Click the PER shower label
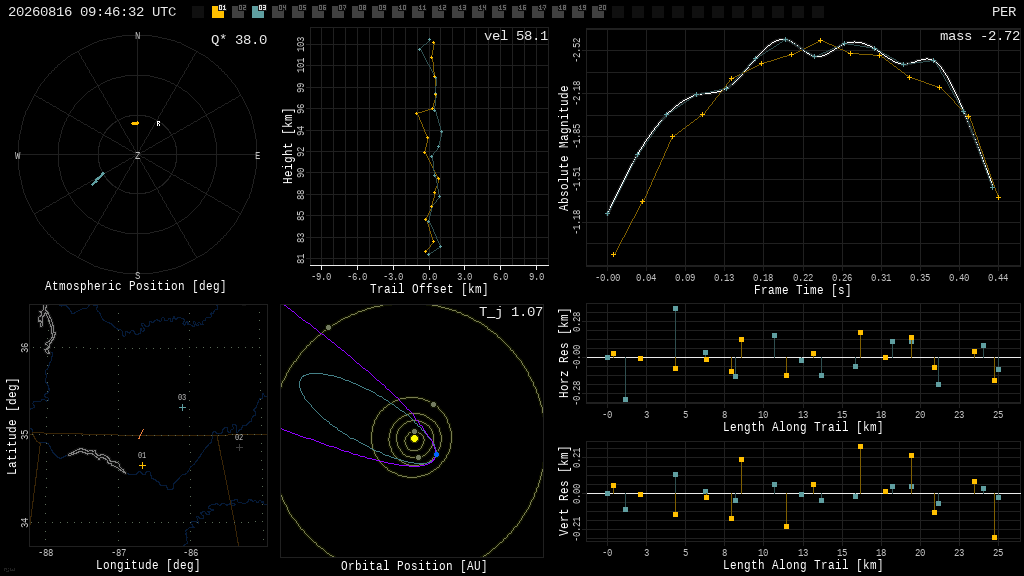 (1004, 12)
